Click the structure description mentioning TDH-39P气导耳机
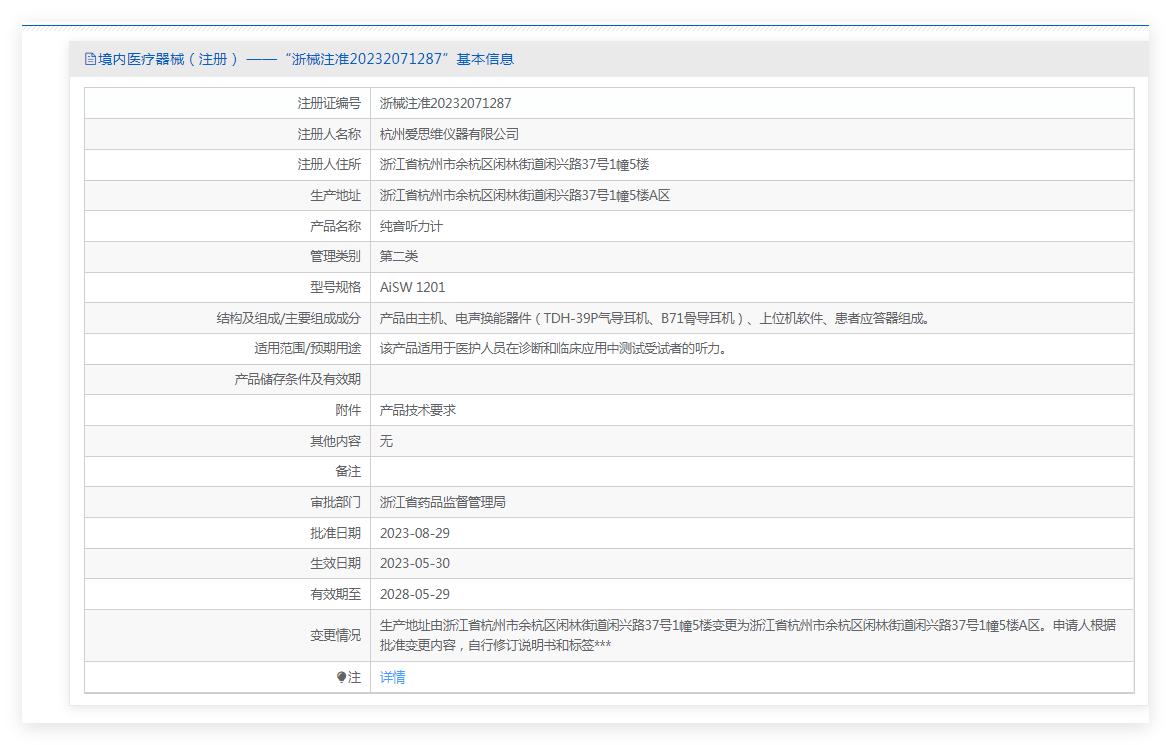 (x=656, y=319)
